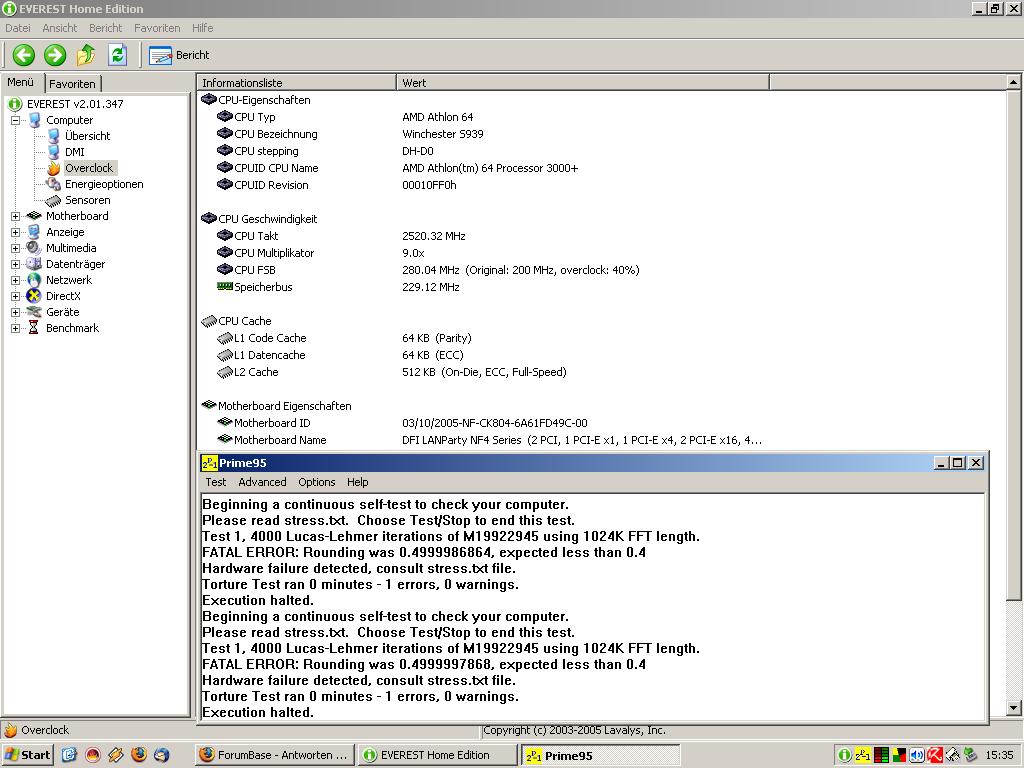
Task: Open the Bericht menu in the menu bar
Action: (x=106, y=28)
